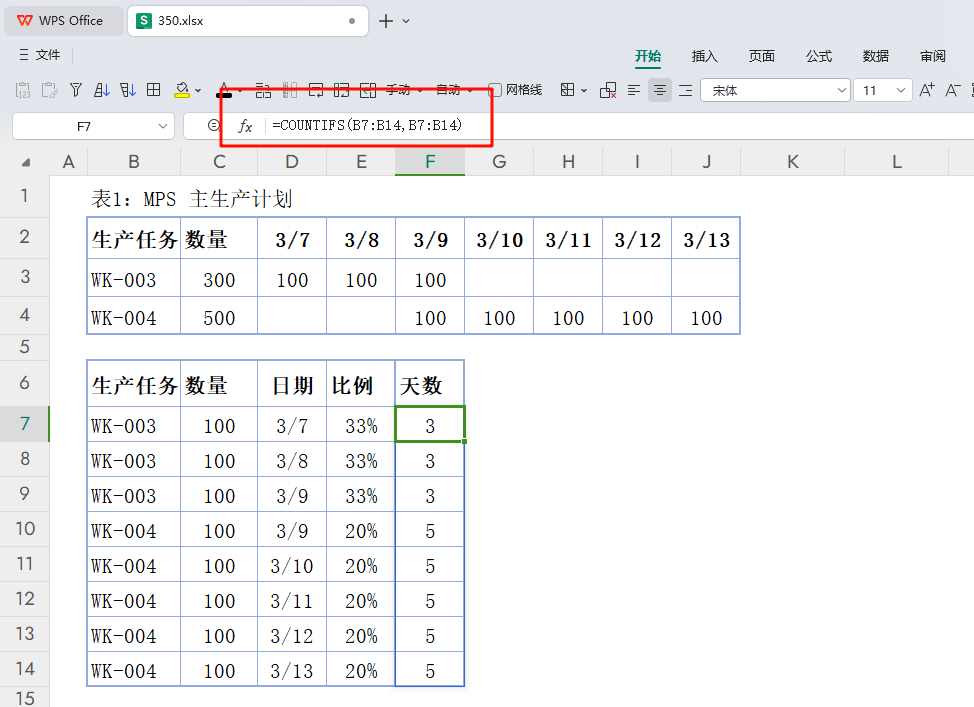Click the sort descending icon
This screenshot has height=707, width=974.
tap(128, 90)
